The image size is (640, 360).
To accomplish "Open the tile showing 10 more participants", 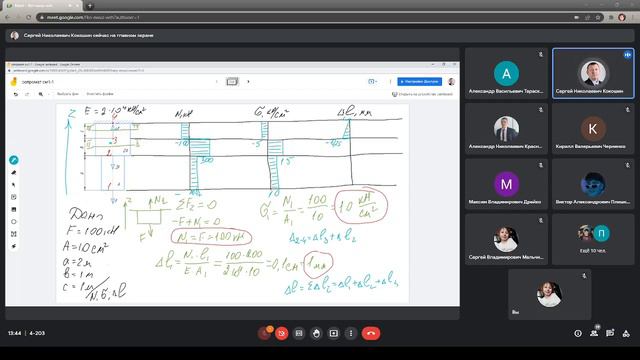I will 593,240.
